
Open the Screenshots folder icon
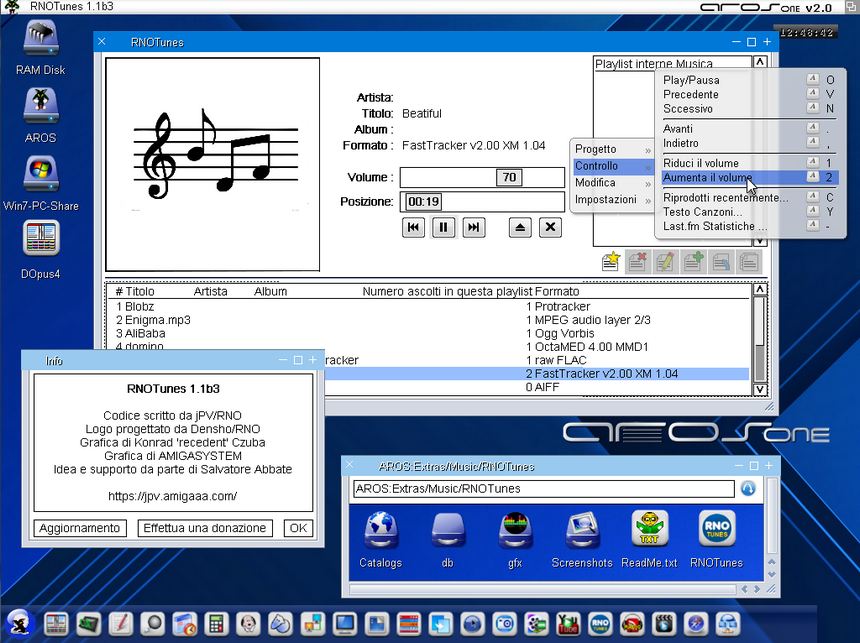(x=582, y=531)
